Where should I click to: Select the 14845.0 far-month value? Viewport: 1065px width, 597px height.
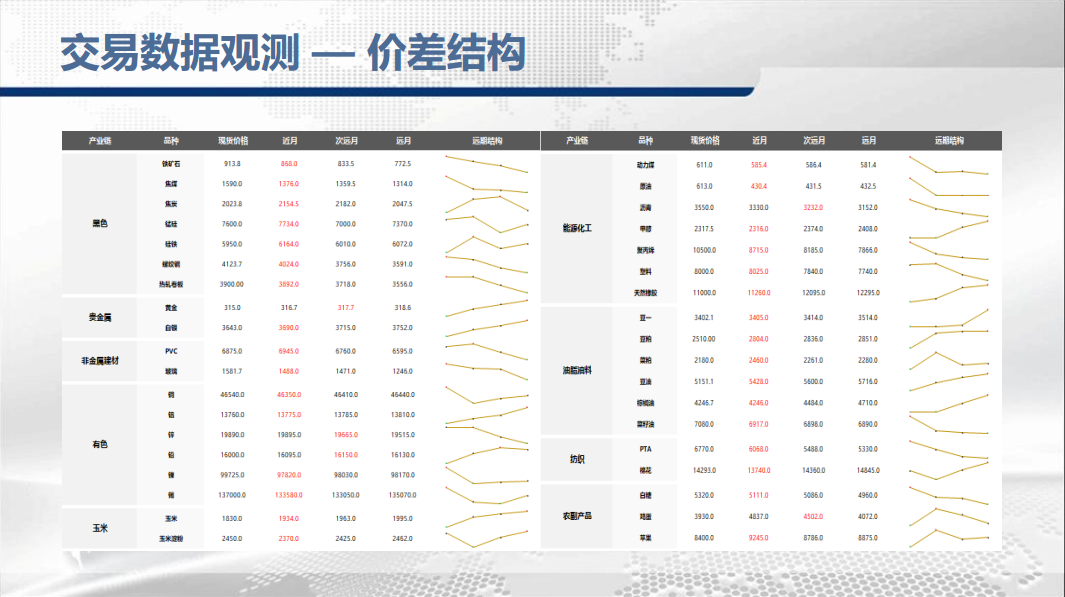click(867, 470)
